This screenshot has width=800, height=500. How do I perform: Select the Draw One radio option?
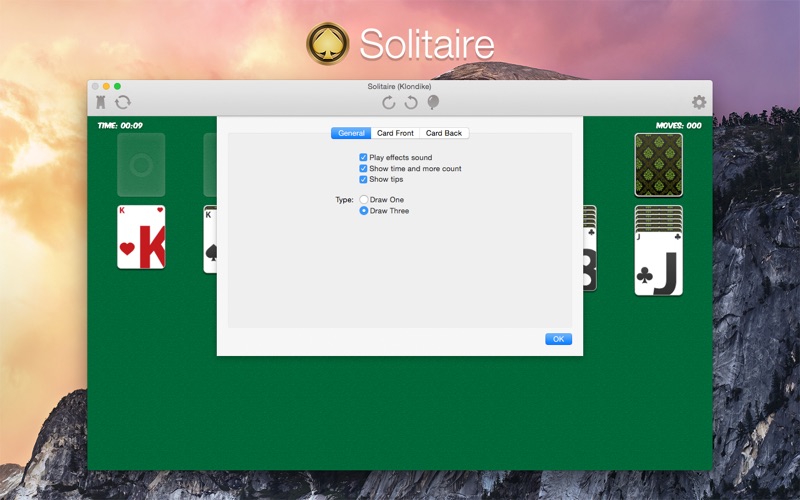click(364, 199)
